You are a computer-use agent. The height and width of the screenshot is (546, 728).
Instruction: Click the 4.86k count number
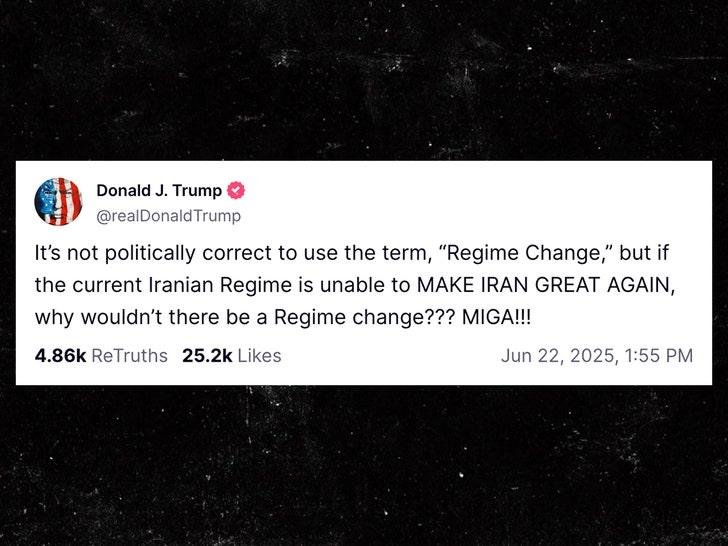[60, 356]
